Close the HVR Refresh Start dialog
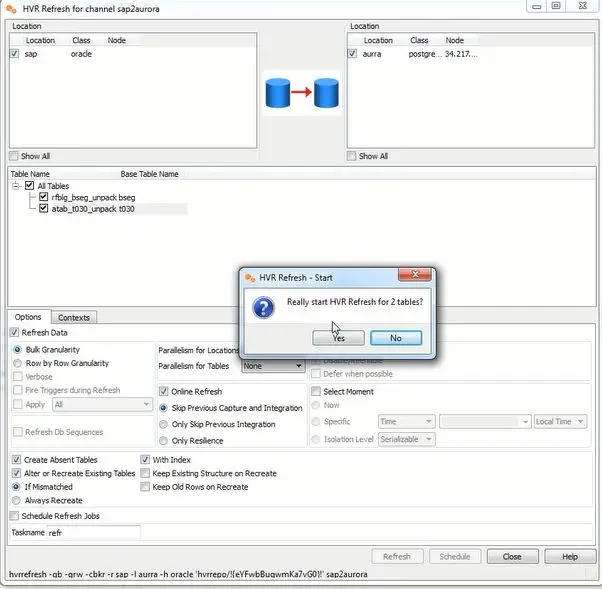Image resolution: width=602 pixels, height=589 pixels. coord(415,274)
